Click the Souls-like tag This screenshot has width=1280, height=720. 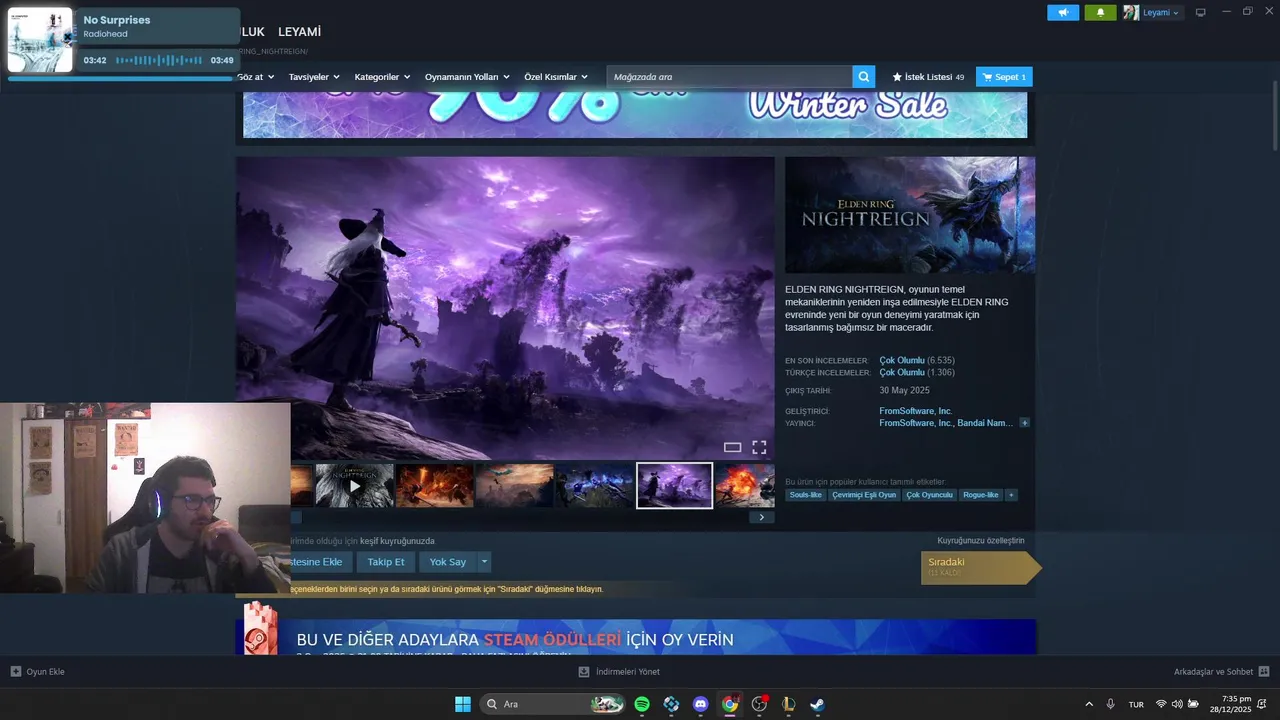[805, 495]
